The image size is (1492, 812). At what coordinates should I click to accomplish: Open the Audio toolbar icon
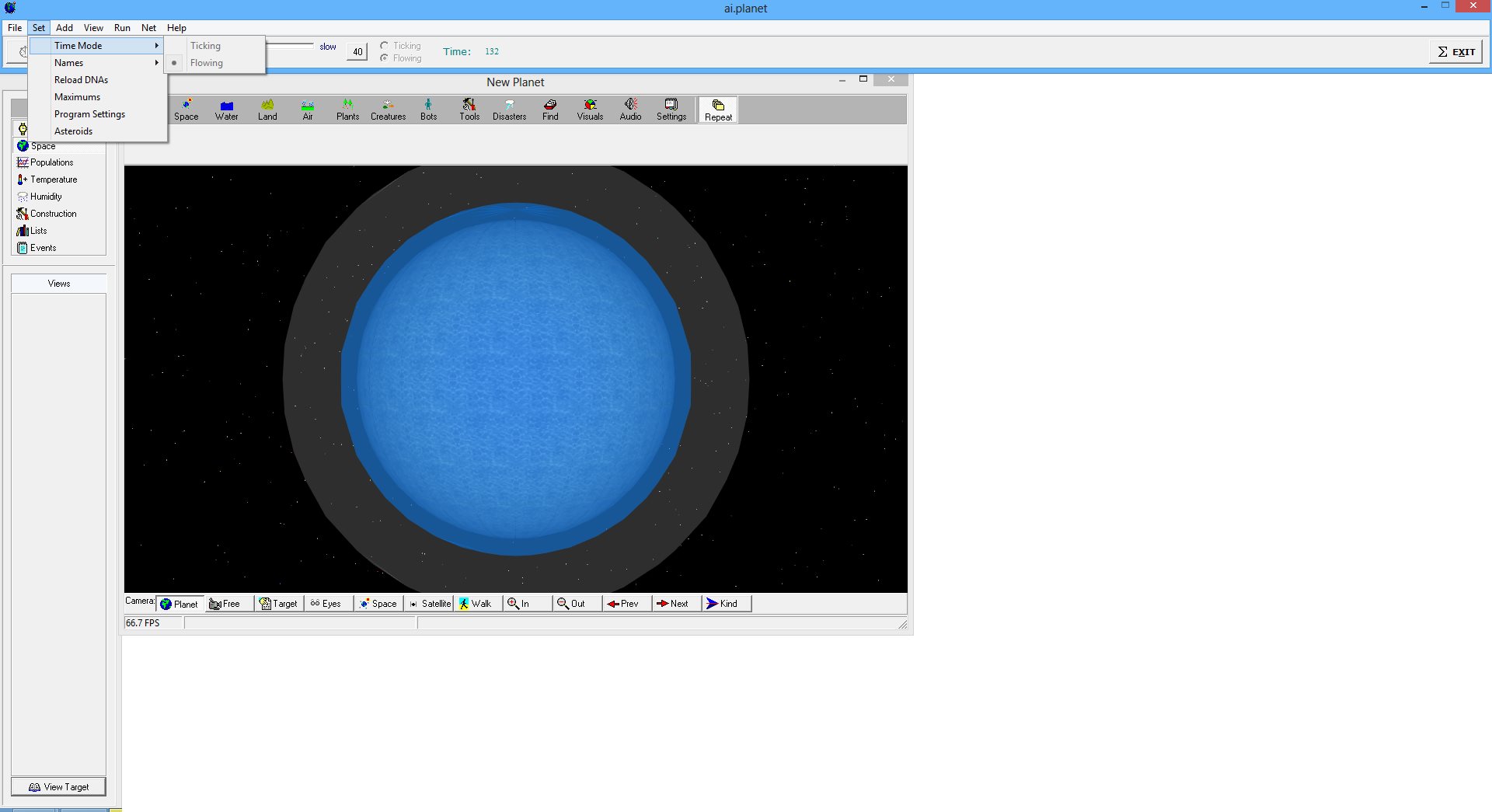[x=631, y=110]
